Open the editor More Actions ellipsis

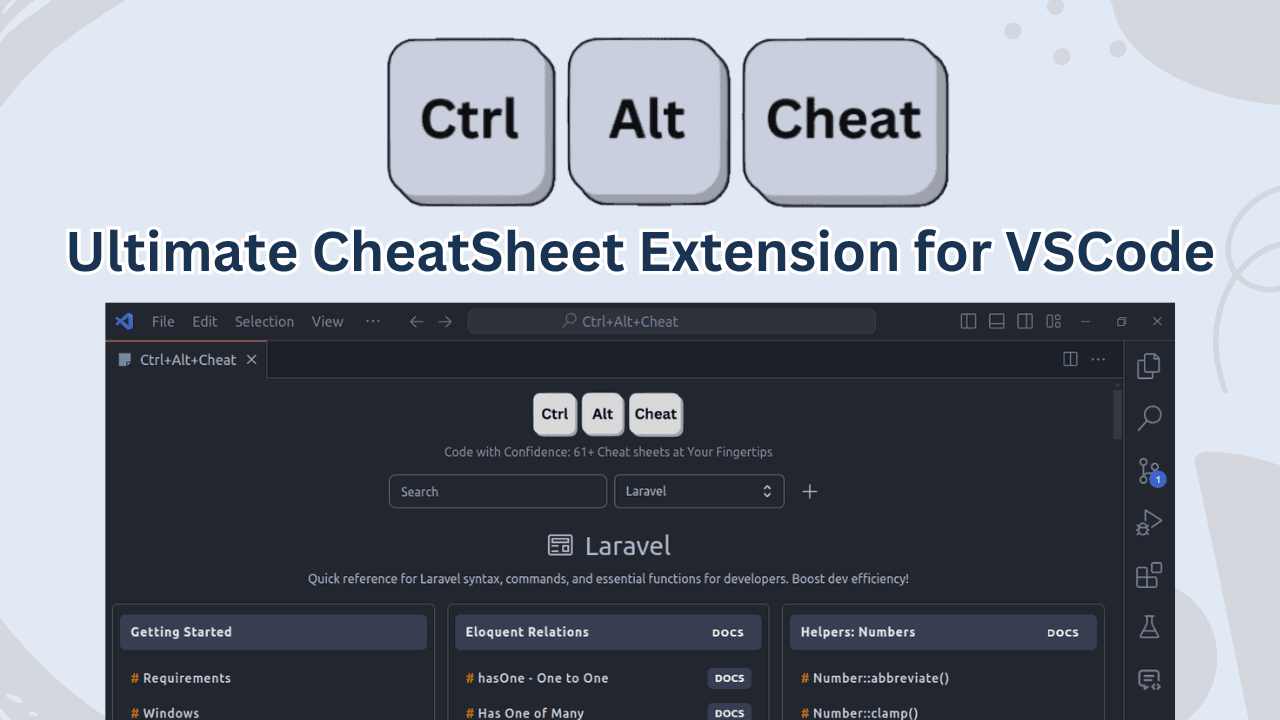[1098, 359]
